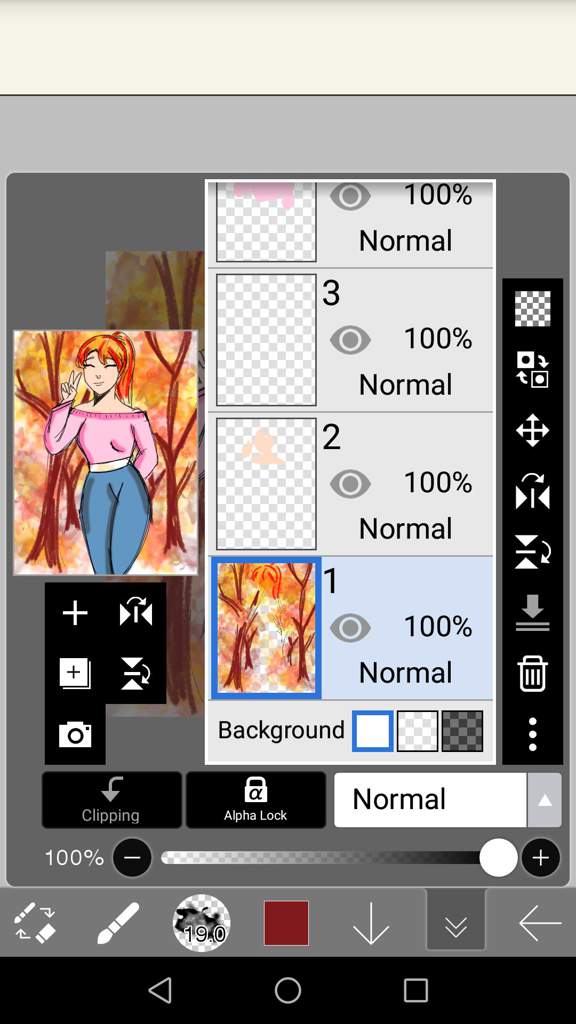576x1024 pixels.
Task: Enable Alpha Lock on the layer
Action: pos(255,800)
